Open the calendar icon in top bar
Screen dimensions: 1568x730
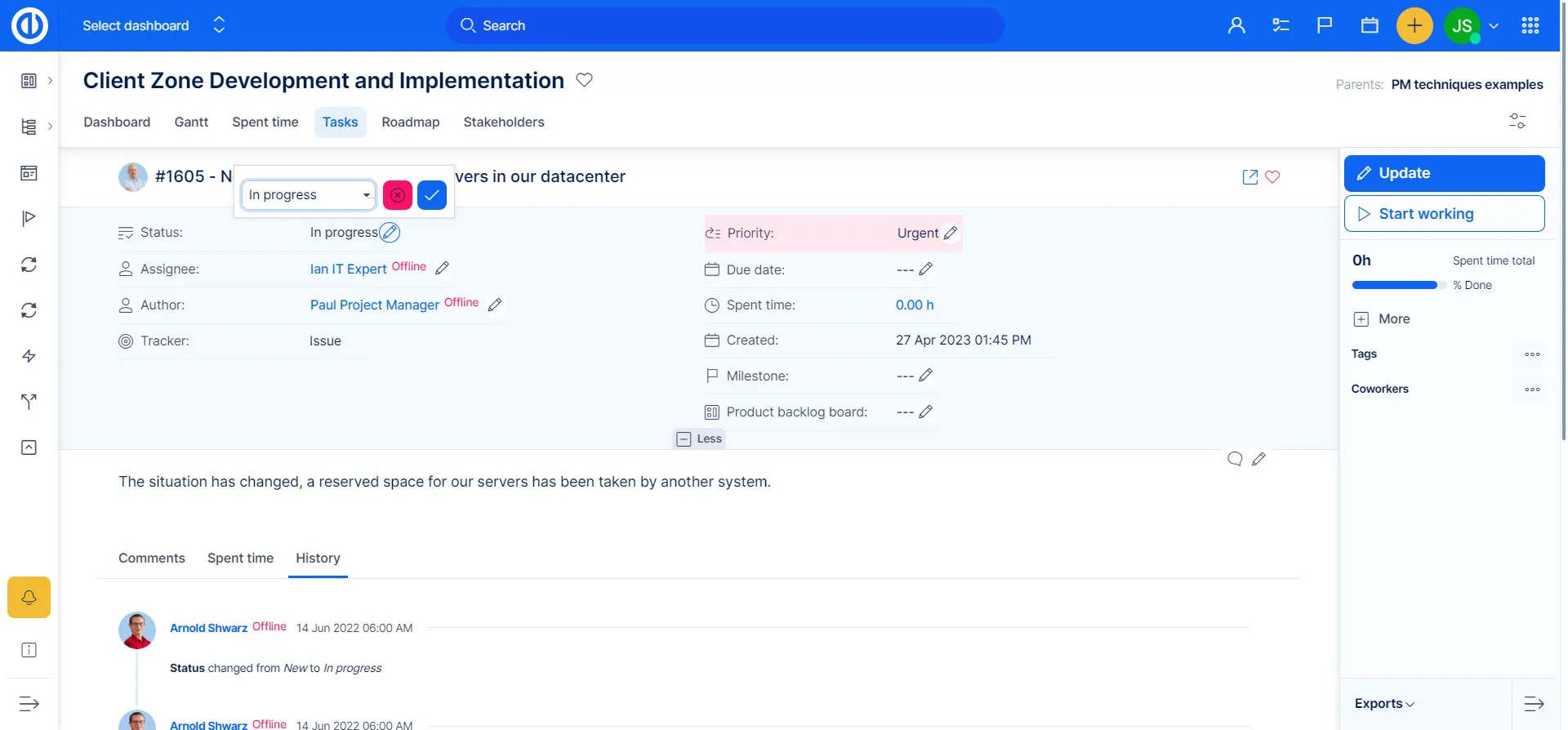tap(1370, 26)
